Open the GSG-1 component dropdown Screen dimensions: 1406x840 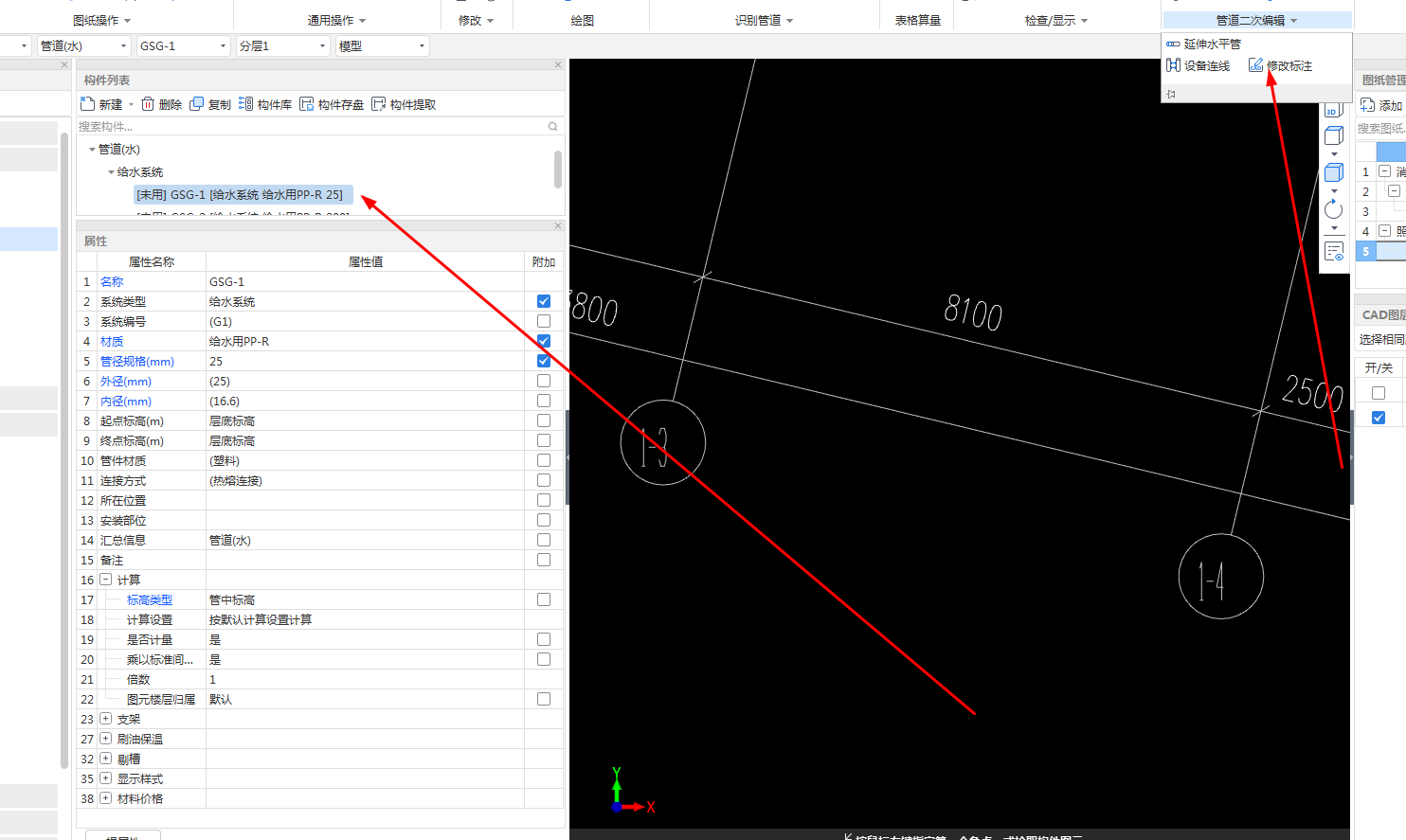(x=184, y=45)
